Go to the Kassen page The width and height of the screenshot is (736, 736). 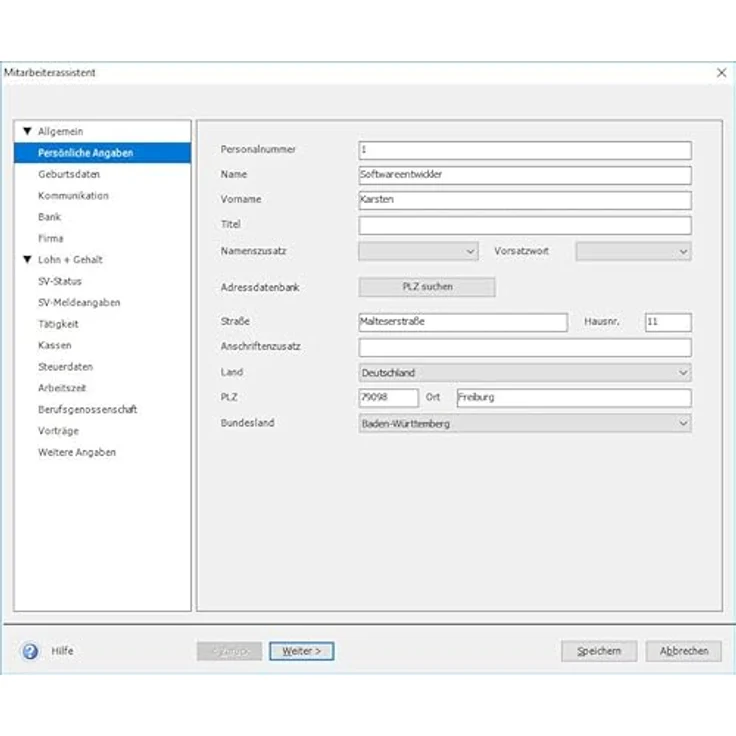55,345
